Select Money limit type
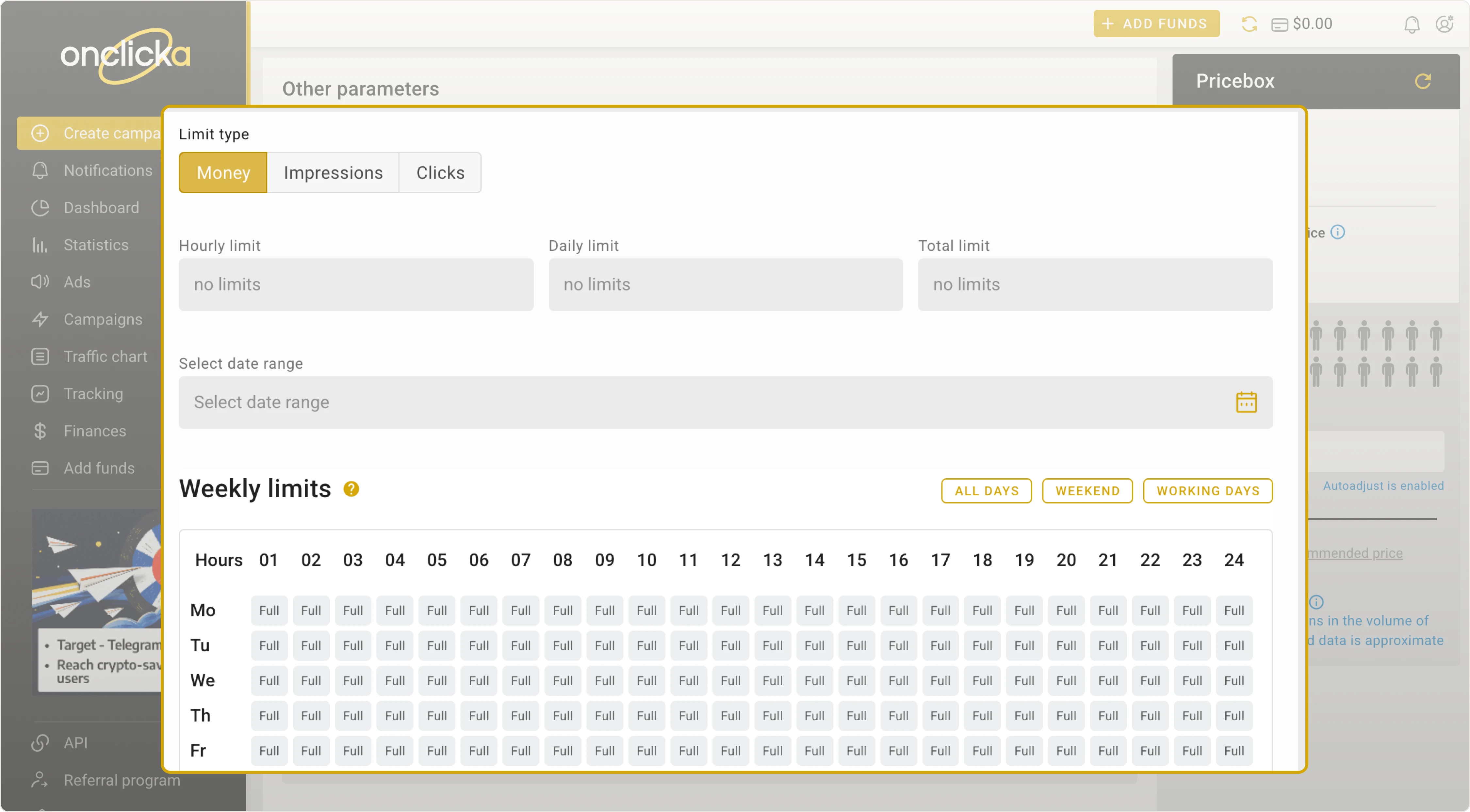The height and width of the screenshot is (812, 1470). [223, 173]
